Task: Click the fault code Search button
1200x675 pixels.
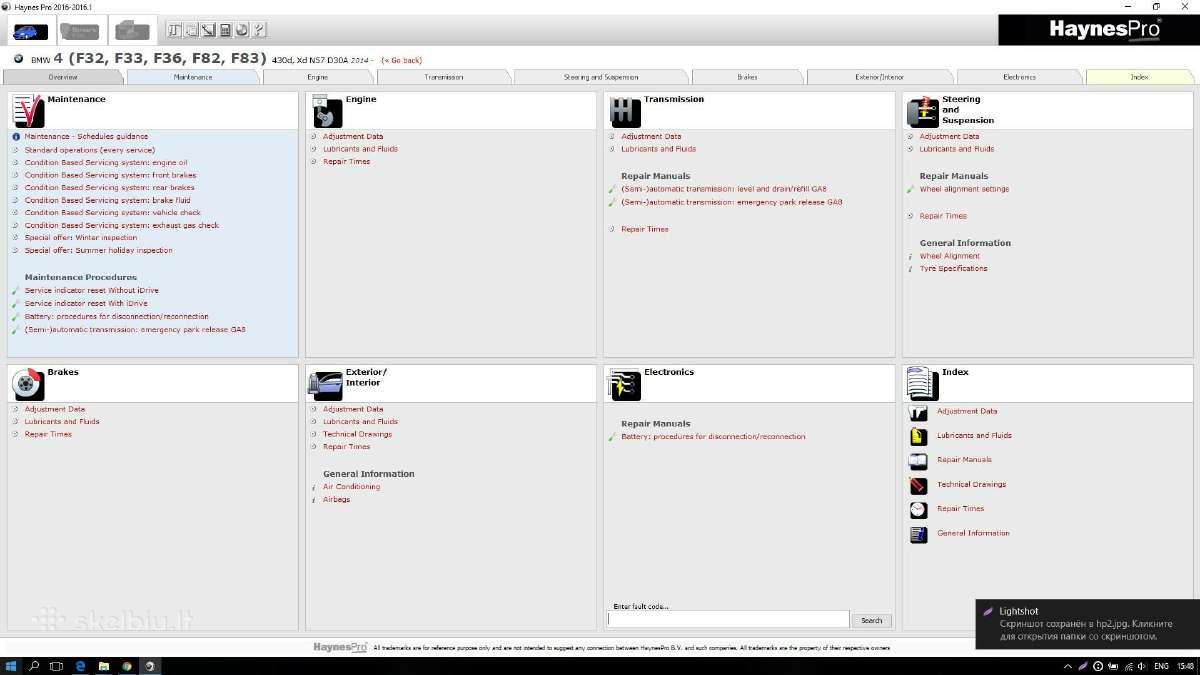Action: tap(872, 621)
